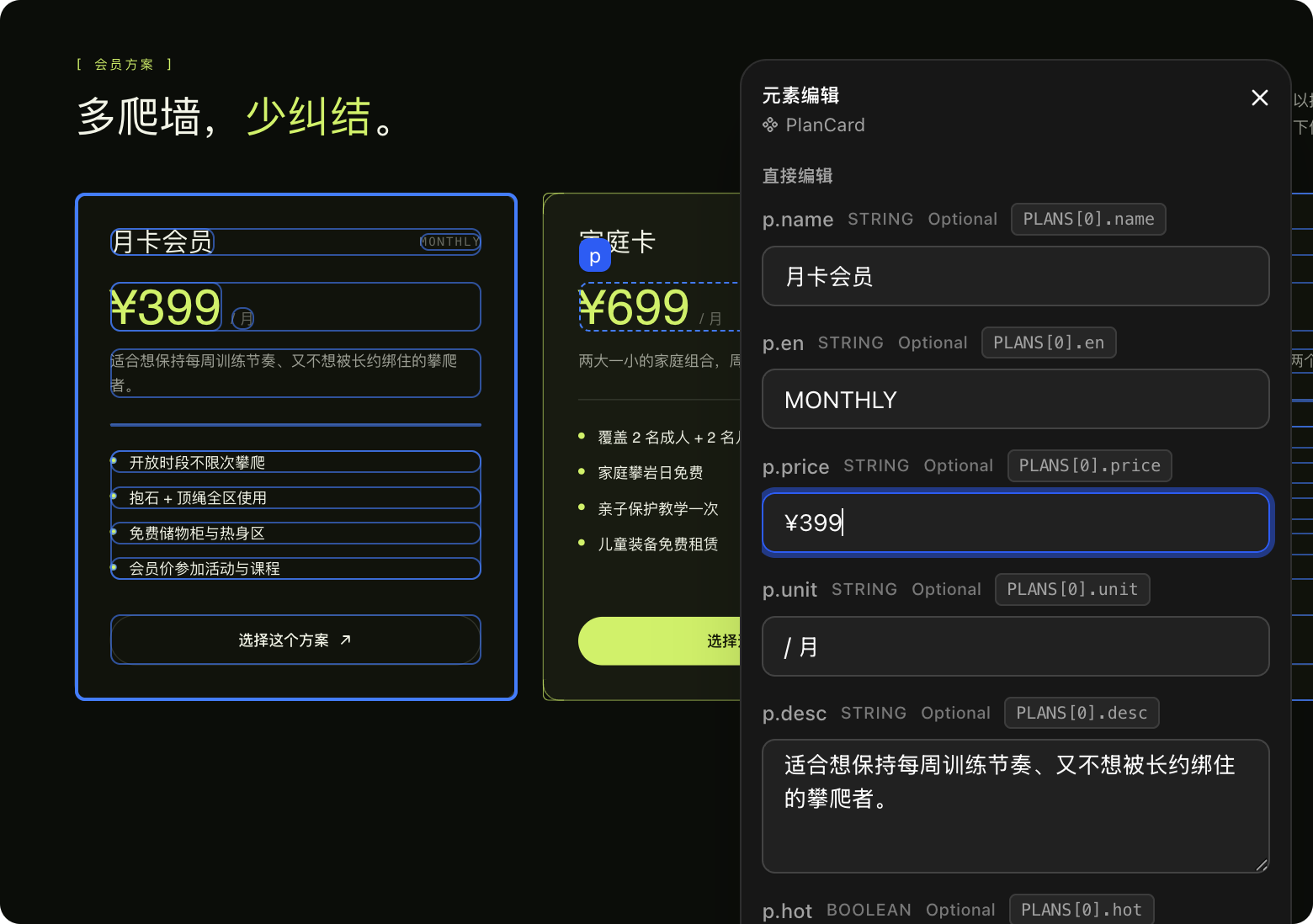The height and width of the screenshot is (924, 1313).
Task: Click the PLANS[0].unit source tag
Action: click(x=1072, y=589)
